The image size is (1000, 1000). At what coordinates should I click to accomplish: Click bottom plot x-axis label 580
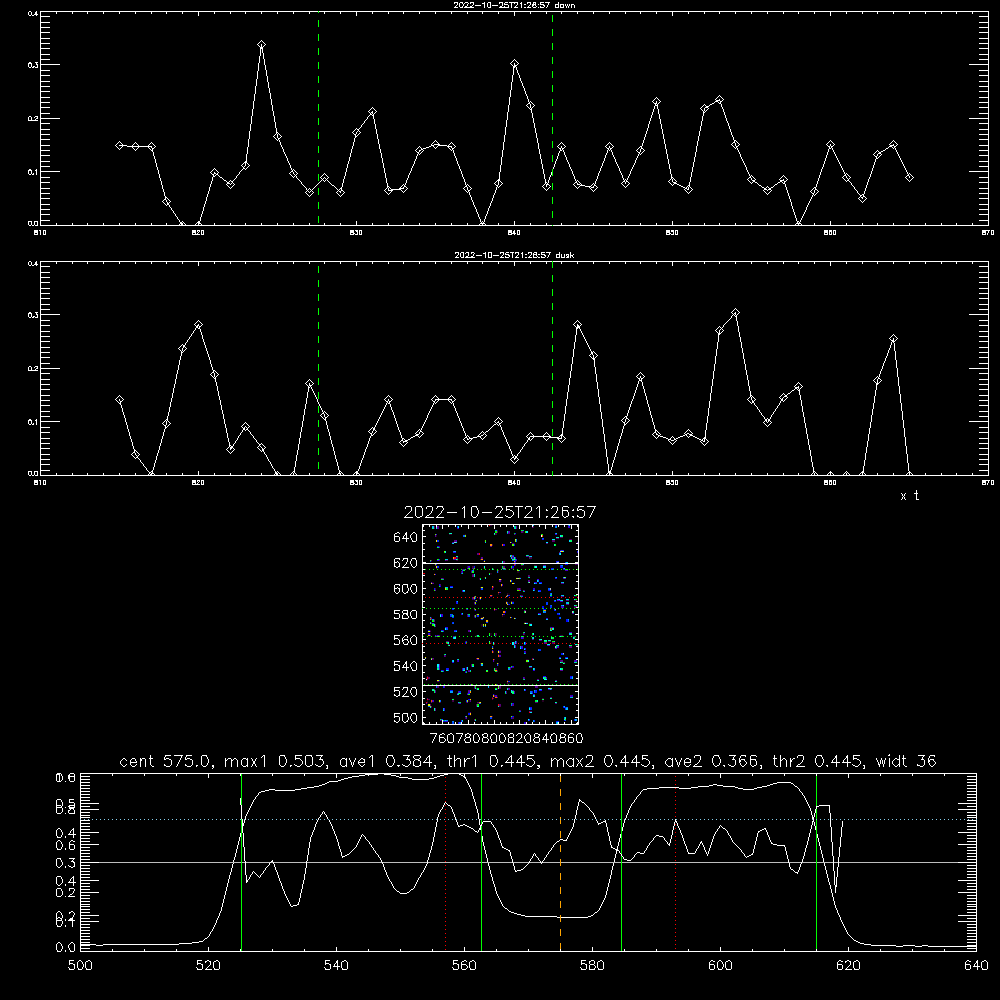point(592,966)
